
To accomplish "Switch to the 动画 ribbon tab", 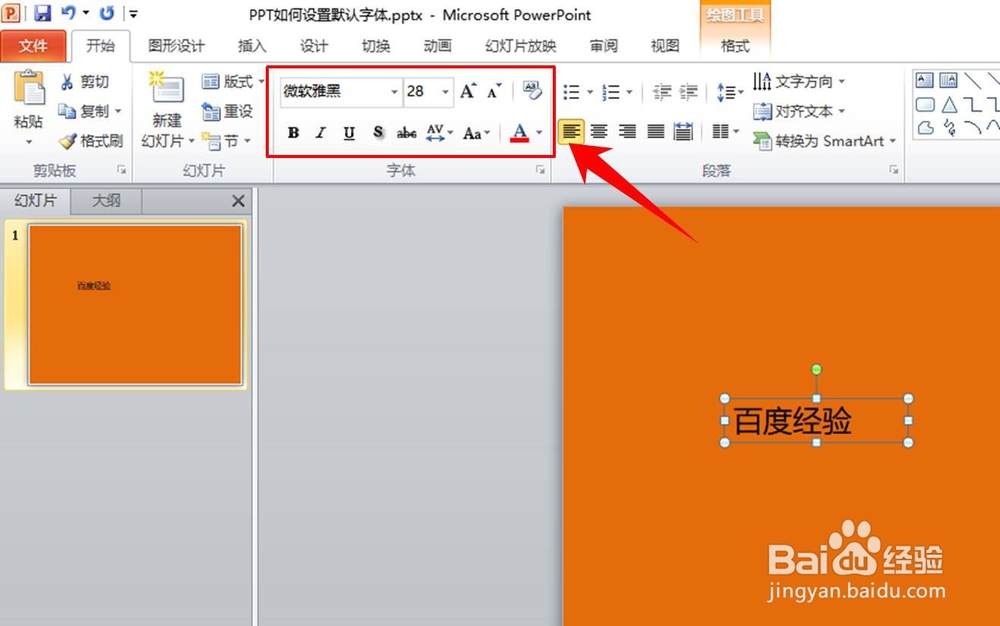I will tap(438, 46).
